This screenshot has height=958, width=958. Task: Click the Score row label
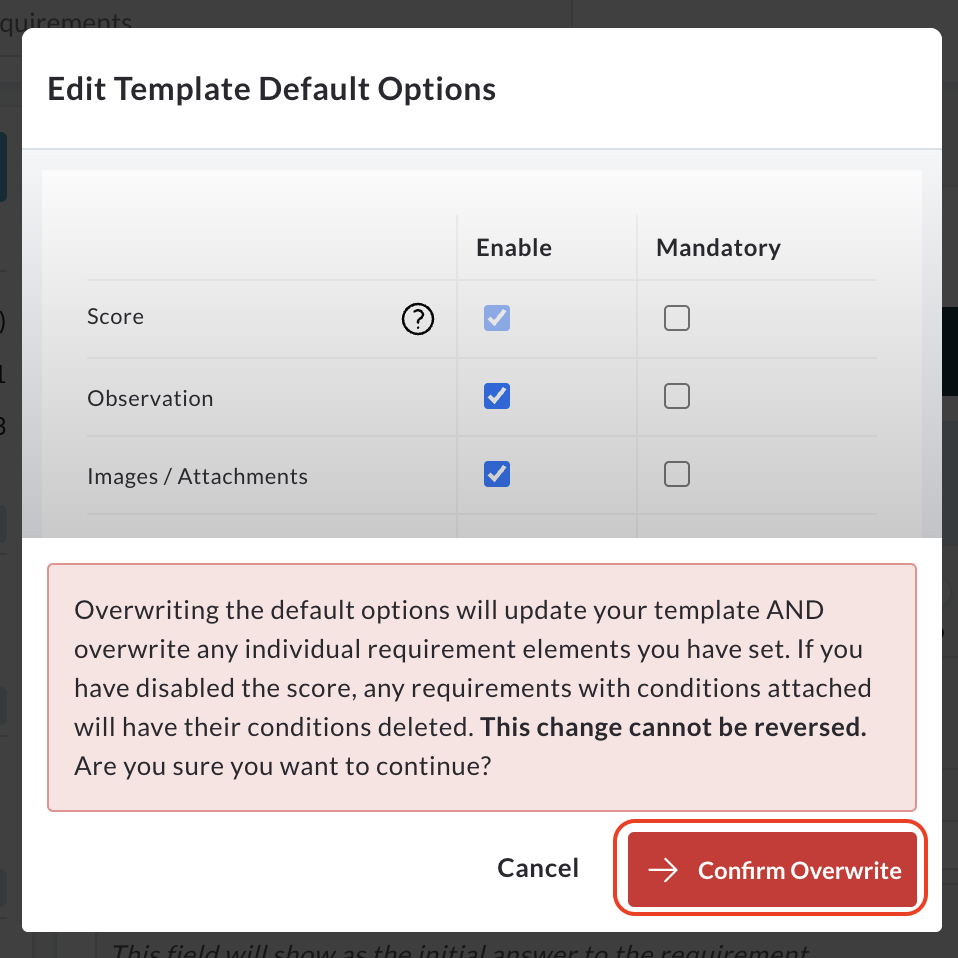tap(115, 316)
